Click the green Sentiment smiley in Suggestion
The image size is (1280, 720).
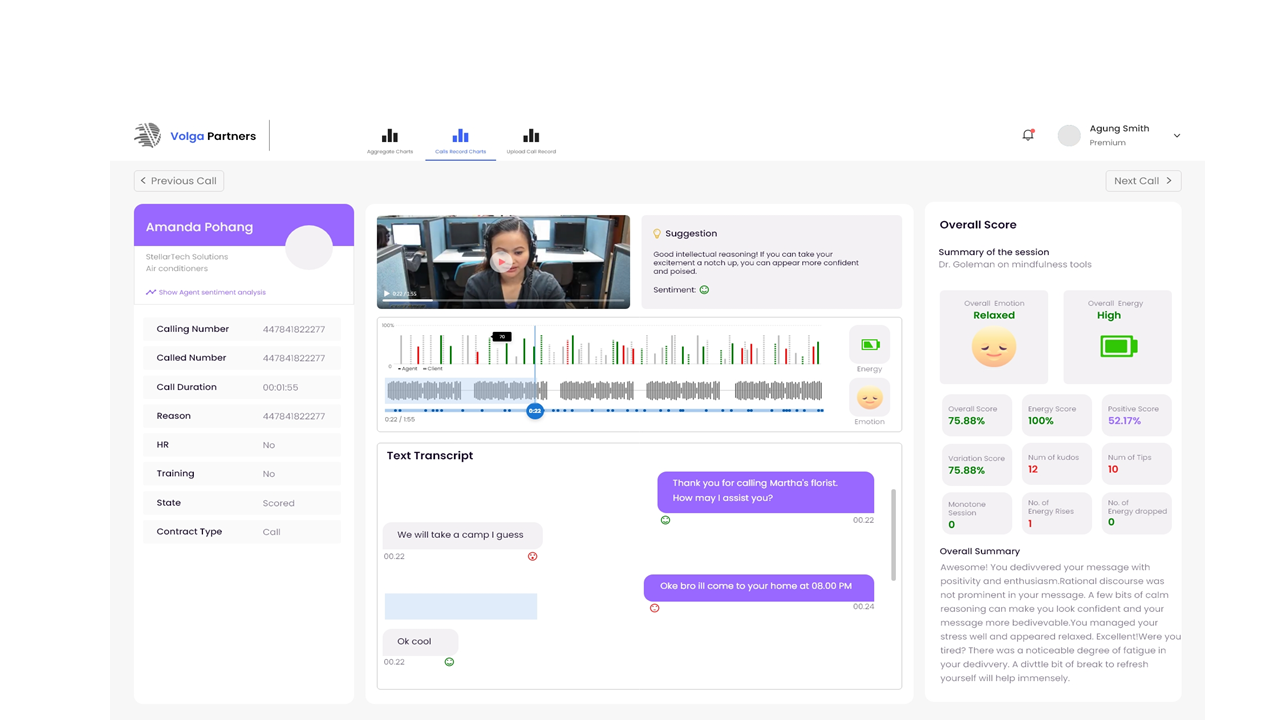(x=704, y=290)
